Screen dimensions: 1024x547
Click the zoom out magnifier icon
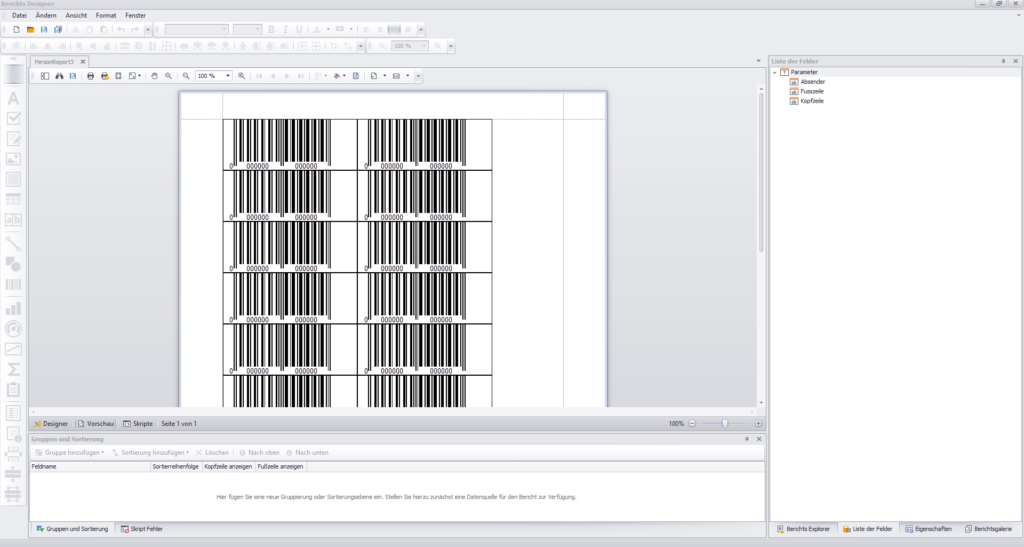[x=186, y=76]
